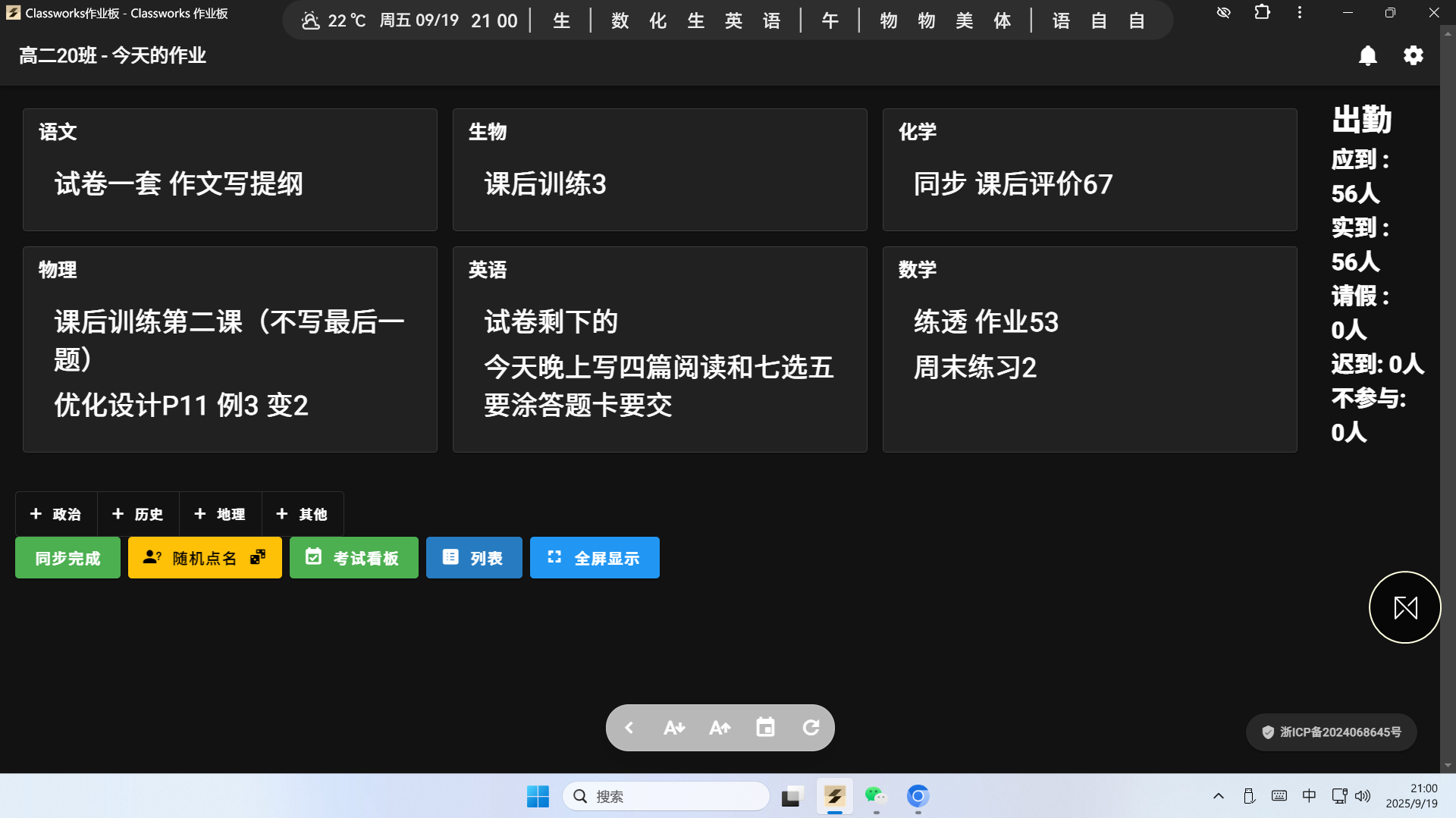The height and width of the screenshot is (818, 1456).
Task: Click the back chevron in the bottom toolbar
Action: [629, 727]
